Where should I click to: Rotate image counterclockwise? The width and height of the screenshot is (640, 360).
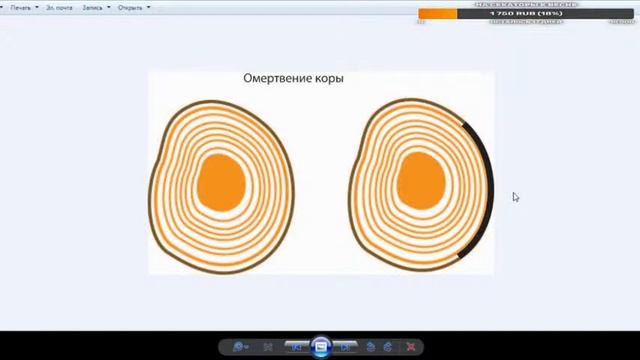371,347
